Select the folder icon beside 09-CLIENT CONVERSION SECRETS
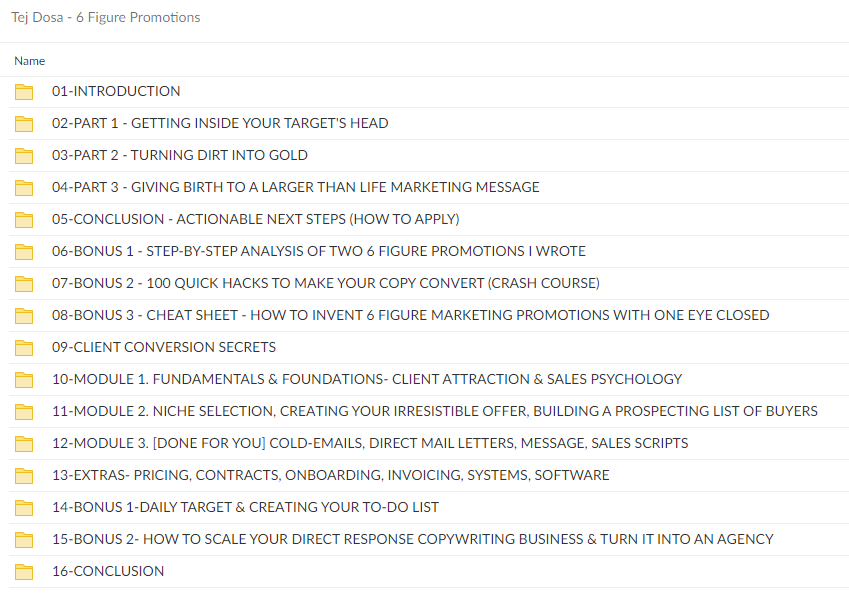This screenshot has height=599, width=849. 24,347
